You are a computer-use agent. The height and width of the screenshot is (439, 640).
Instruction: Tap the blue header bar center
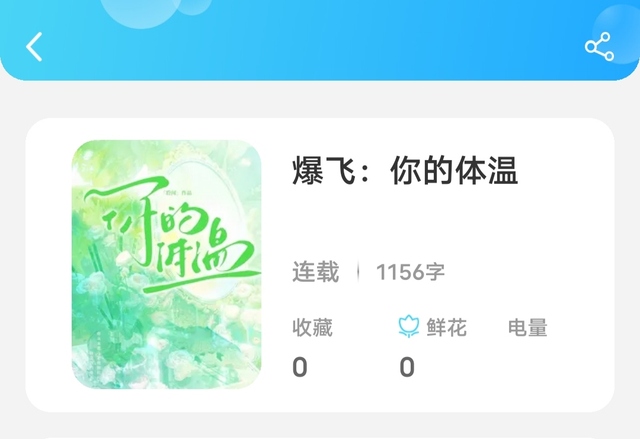320,40
